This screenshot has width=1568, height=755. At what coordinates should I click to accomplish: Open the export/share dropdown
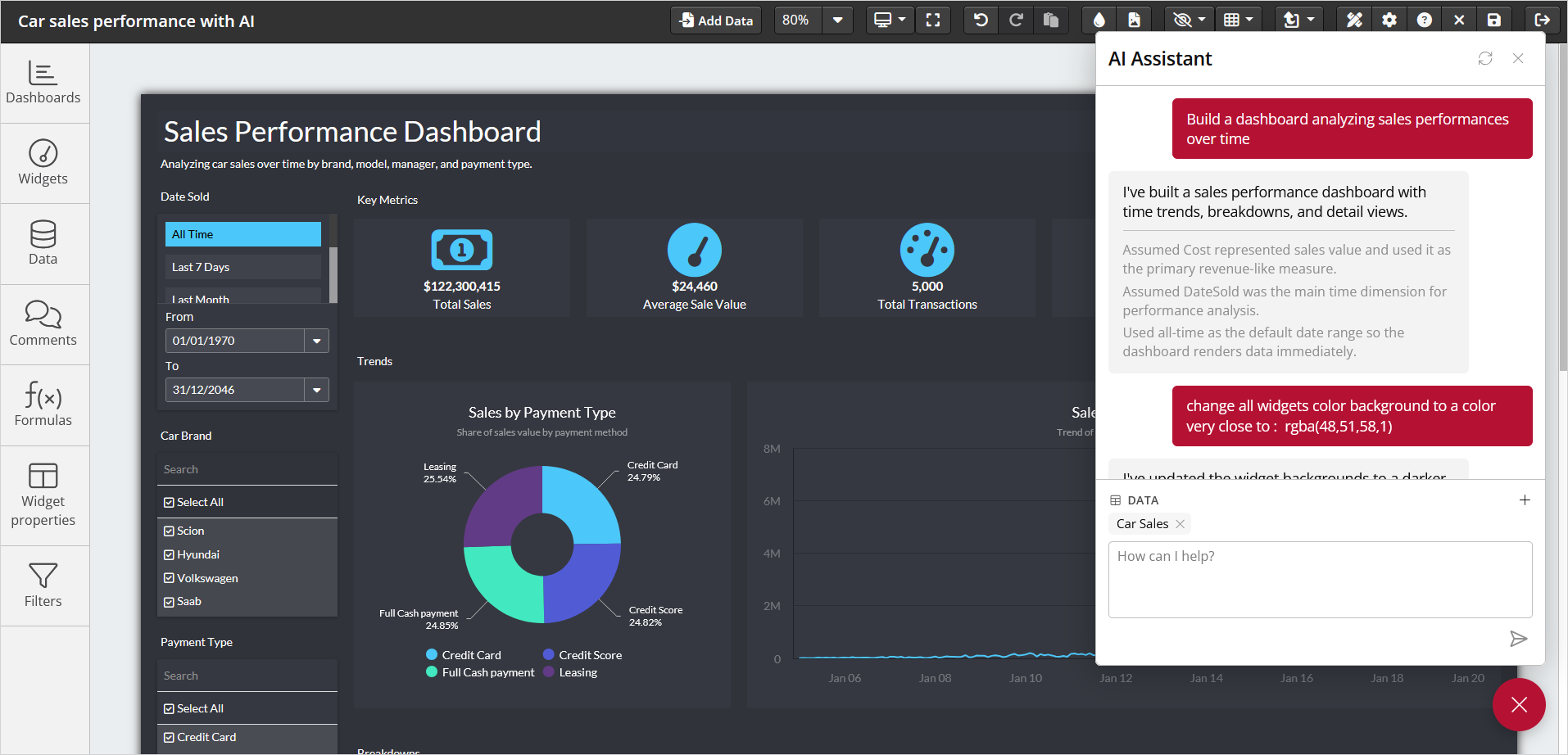pyautogui.click(x=1298, y=20)
